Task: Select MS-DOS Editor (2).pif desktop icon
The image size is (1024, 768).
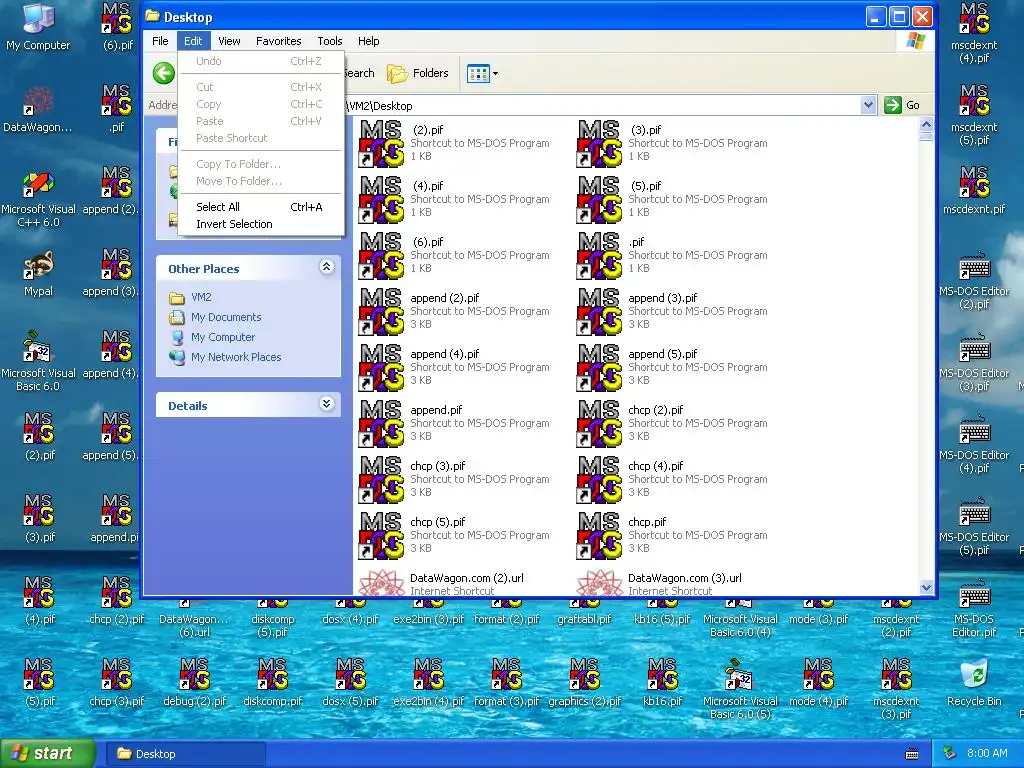Action: point(974,280)
